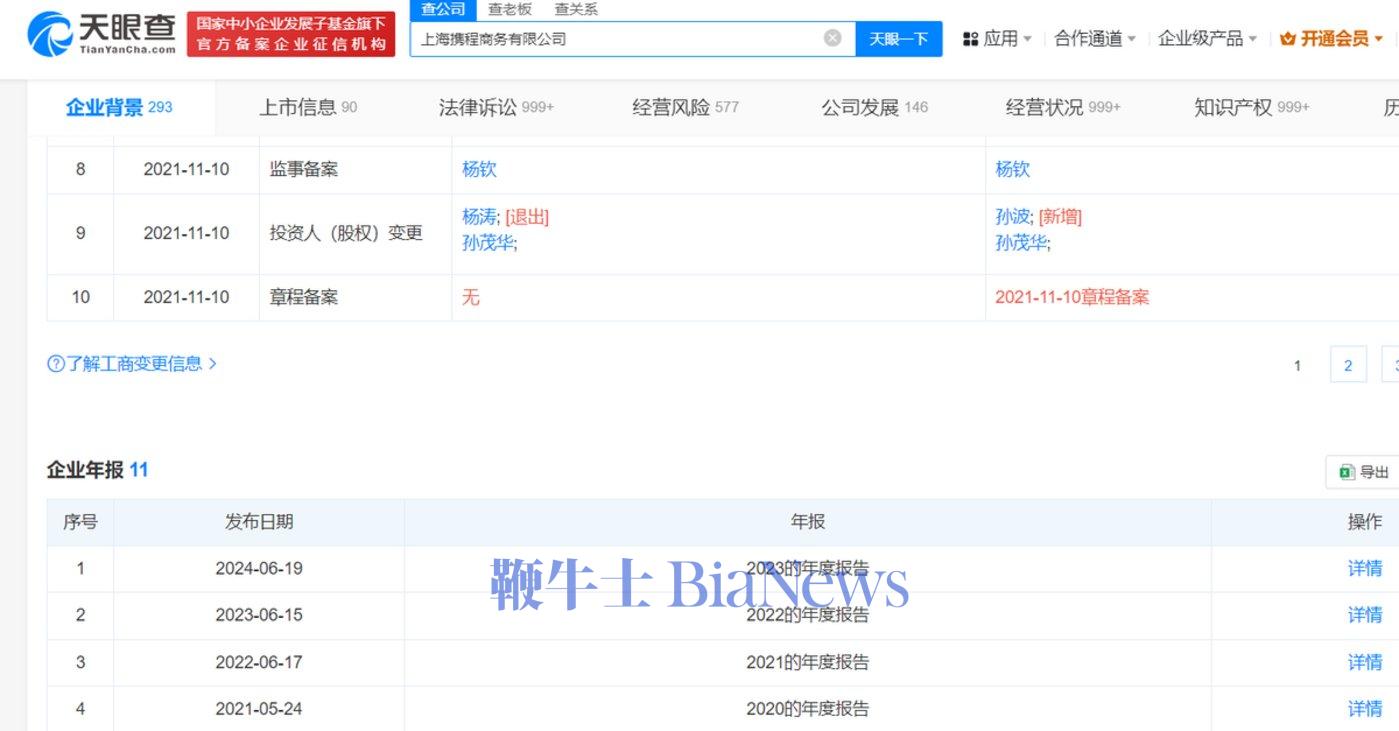Image resolution: width=1399 pixels, height=731 pixels.
Task: Open 孙波 newly added investor
Action: 1012,217
